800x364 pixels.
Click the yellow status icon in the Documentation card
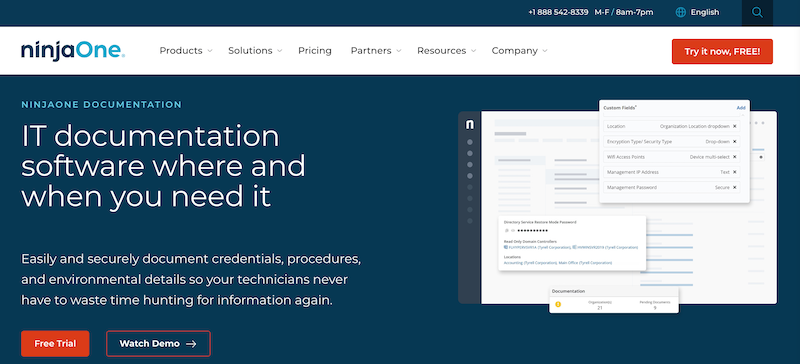coord(558,305)
